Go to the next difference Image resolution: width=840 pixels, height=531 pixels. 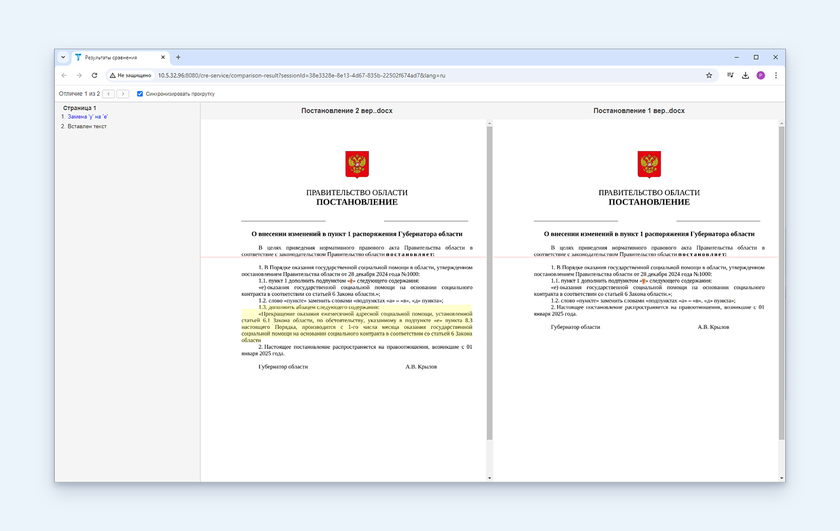(x=123, y=93)
